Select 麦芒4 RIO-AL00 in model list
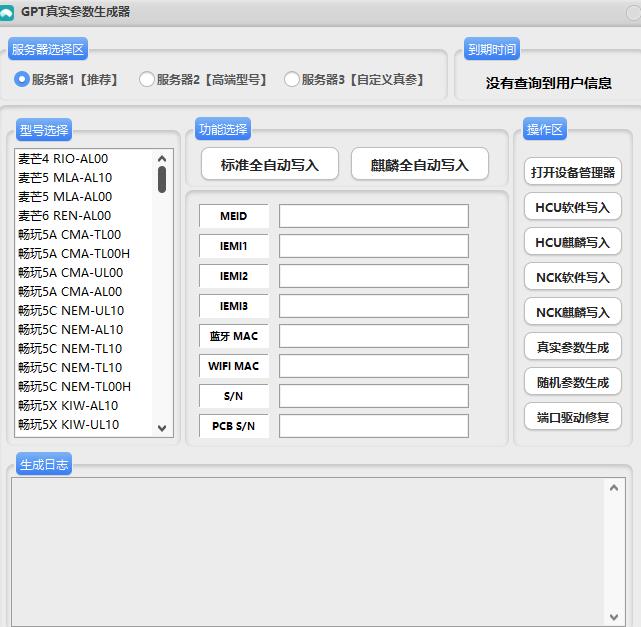This screenshot has width=641, height=627. pos(83,159)
